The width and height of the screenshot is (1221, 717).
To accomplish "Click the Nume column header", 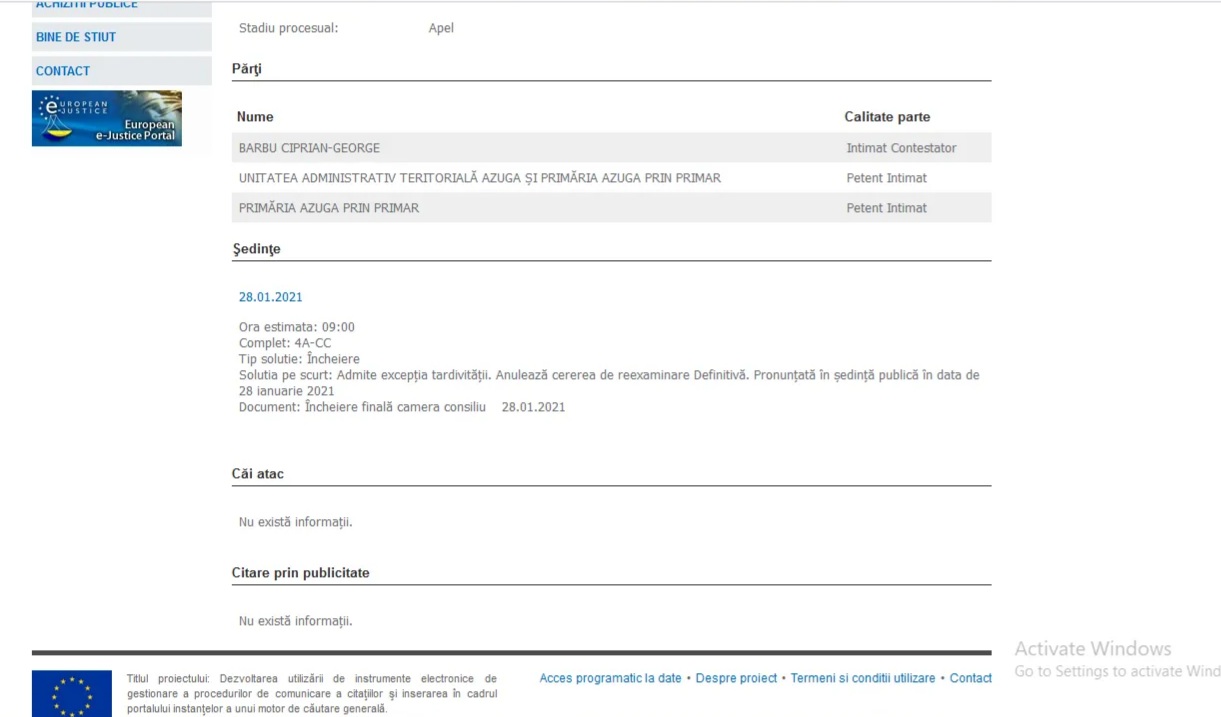I will [x=255, y=117].
